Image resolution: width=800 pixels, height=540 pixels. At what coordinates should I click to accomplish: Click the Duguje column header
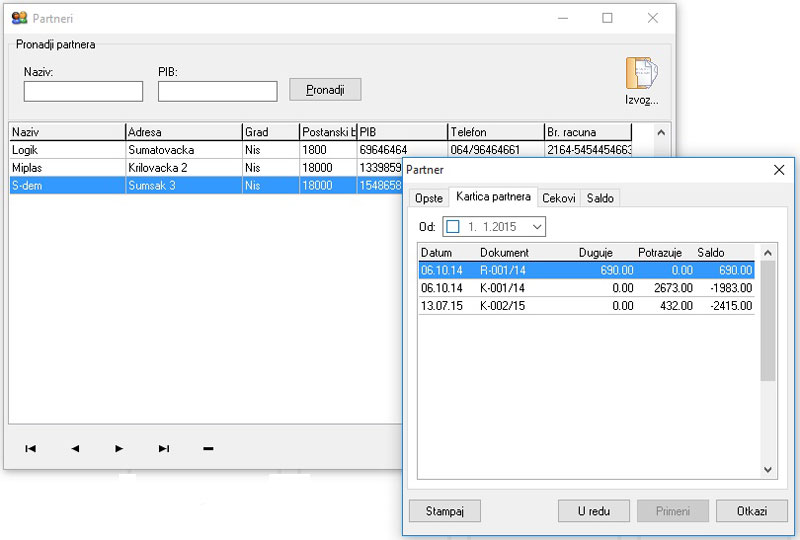pyautogui.click(x=595, y=253)
